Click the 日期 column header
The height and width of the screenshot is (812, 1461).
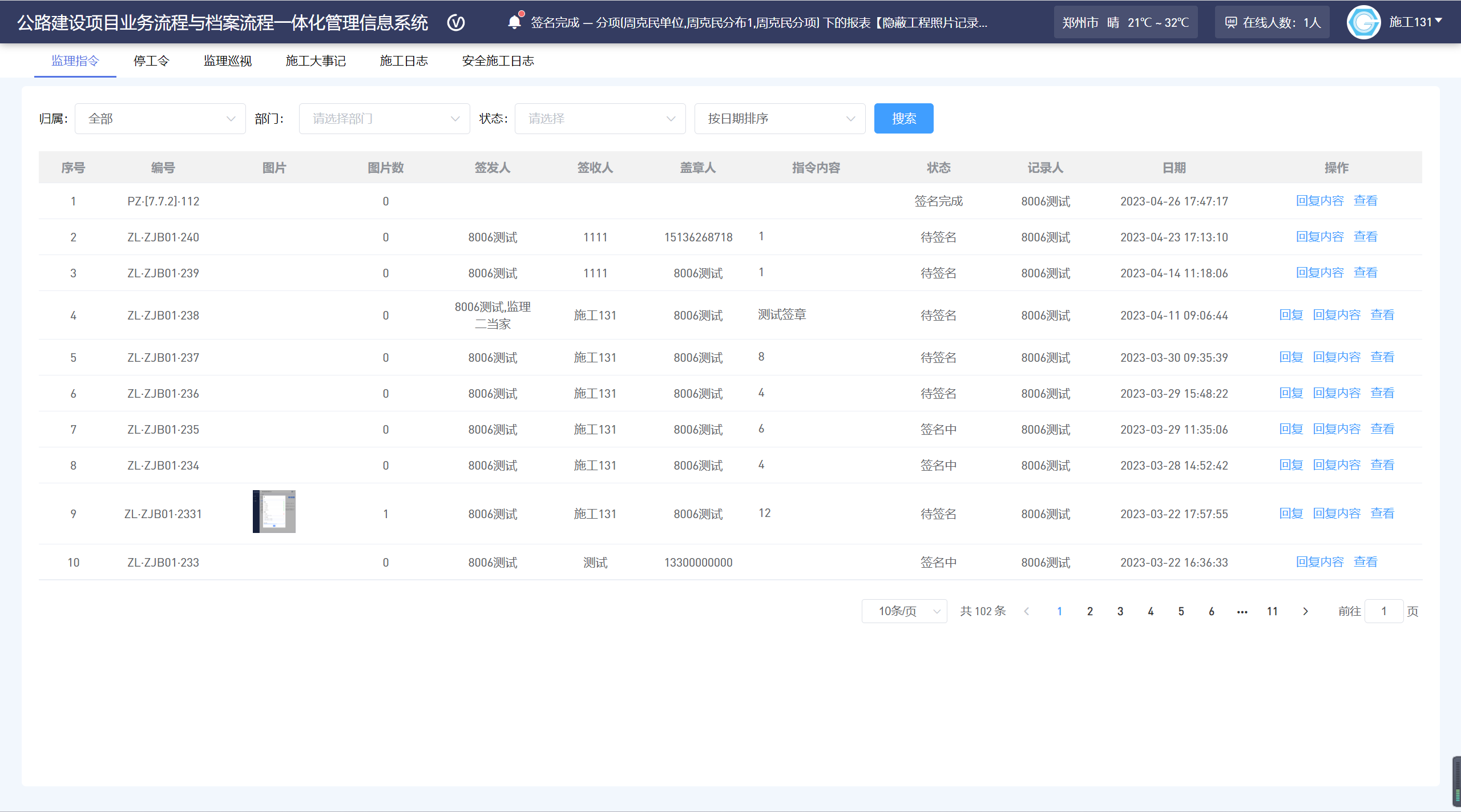click(1175, 168)
